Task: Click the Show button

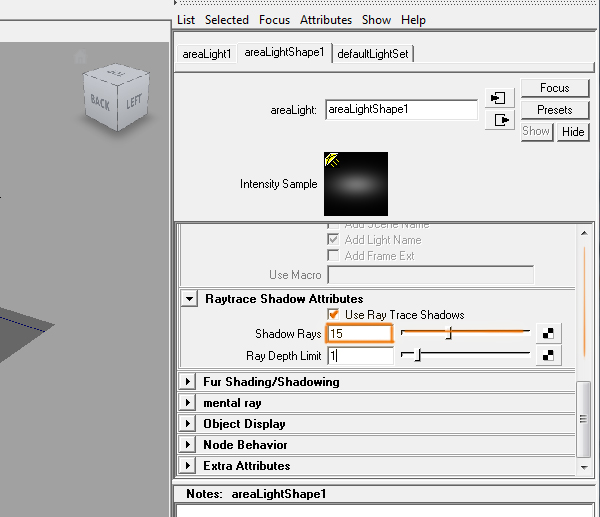Action: tap(536, 132)
